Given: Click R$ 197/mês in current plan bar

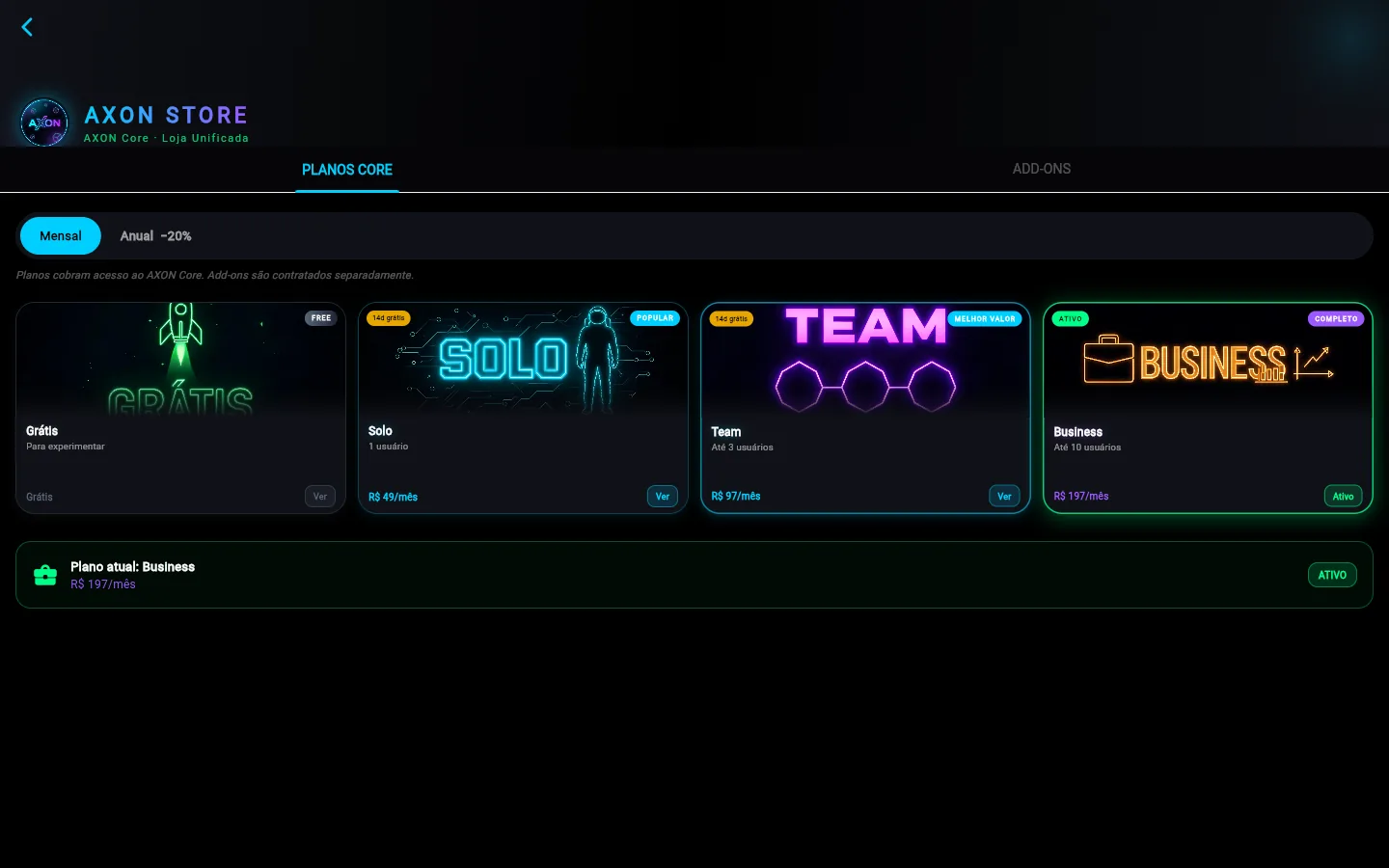Looking at the screenshot, I should (103, 584).
